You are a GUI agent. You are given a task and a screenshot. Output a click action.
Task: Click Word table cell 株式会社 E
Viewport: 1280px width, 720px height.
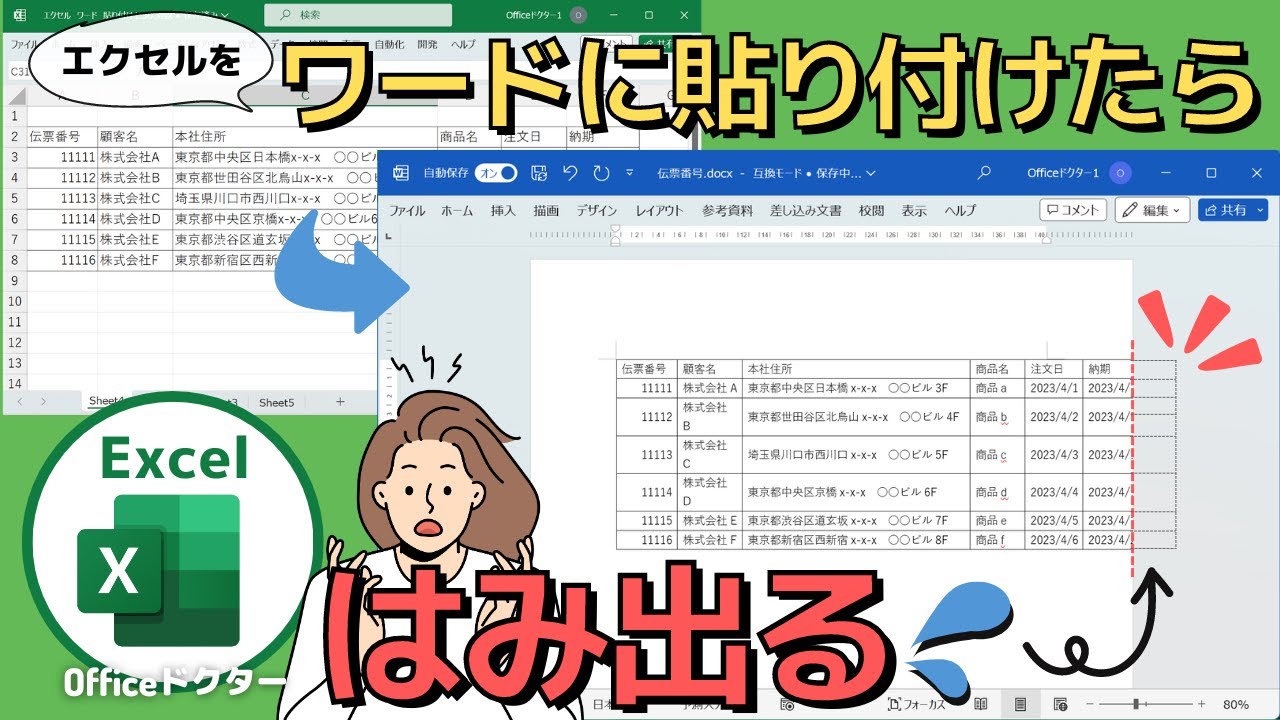point(710,521)
